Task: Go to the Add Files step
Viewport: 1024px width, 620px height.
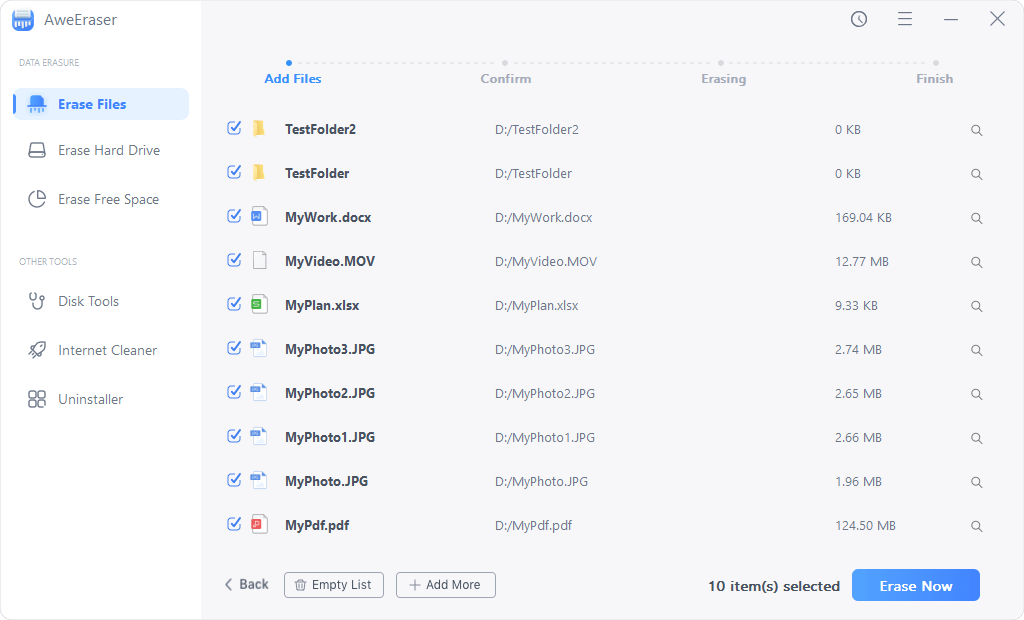Action: tap(293, 78)
